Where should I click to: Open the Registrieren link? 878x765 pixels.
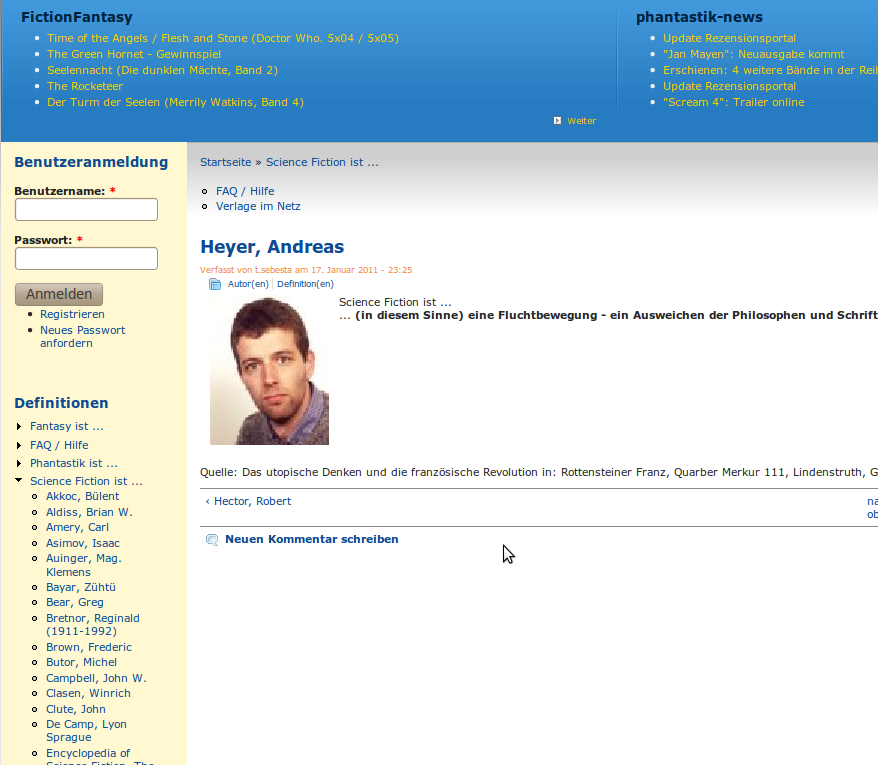pyautogui.click(x=72, y=314)
